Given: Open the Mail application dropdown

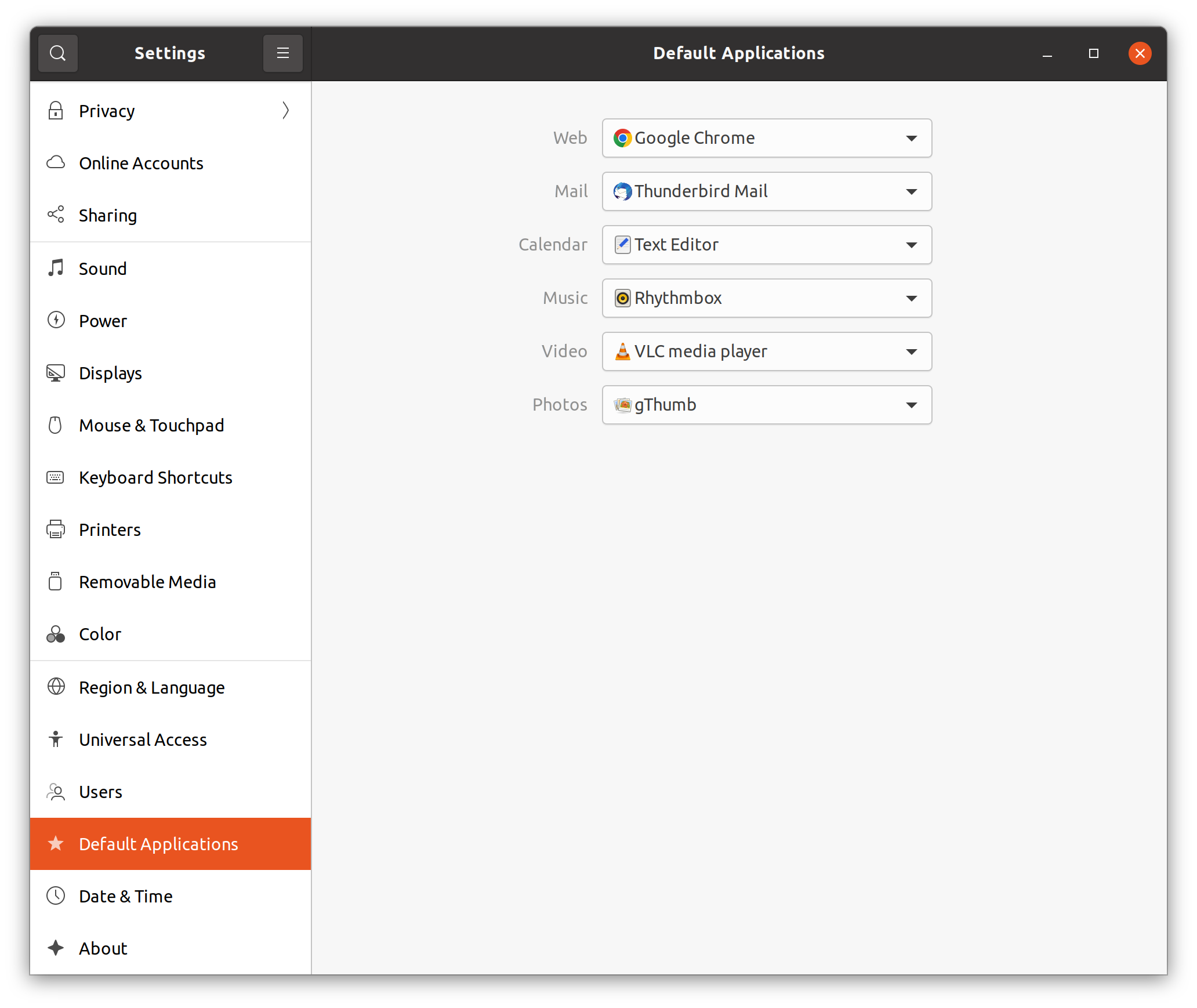Looking at the screenshot, I should (767, 191).
